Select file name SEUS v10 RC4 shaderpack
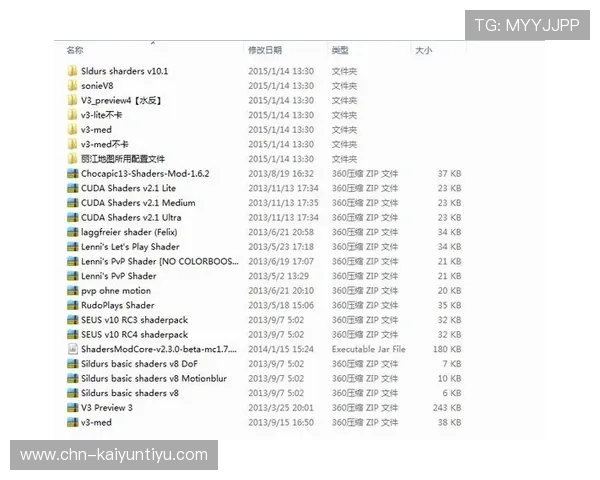The width and height of the screenshot is (600, 480). click(x=134, y=334)
